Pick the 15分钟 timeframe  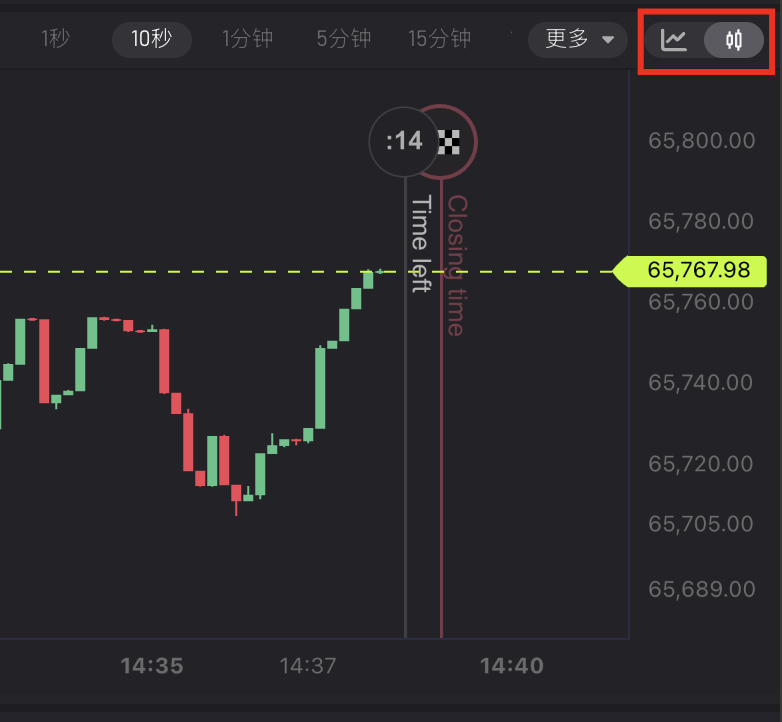(439, 40)
